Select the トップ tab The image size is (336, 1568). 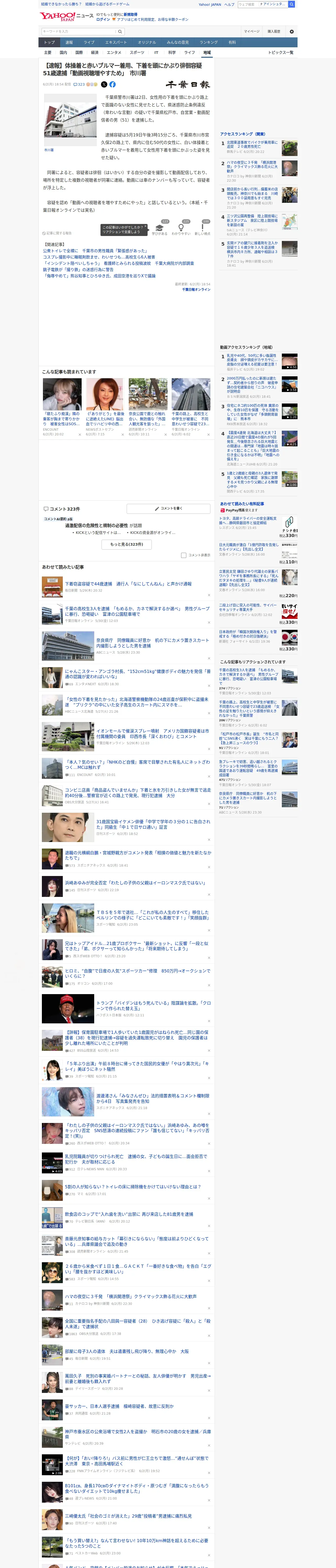(49, 43)
